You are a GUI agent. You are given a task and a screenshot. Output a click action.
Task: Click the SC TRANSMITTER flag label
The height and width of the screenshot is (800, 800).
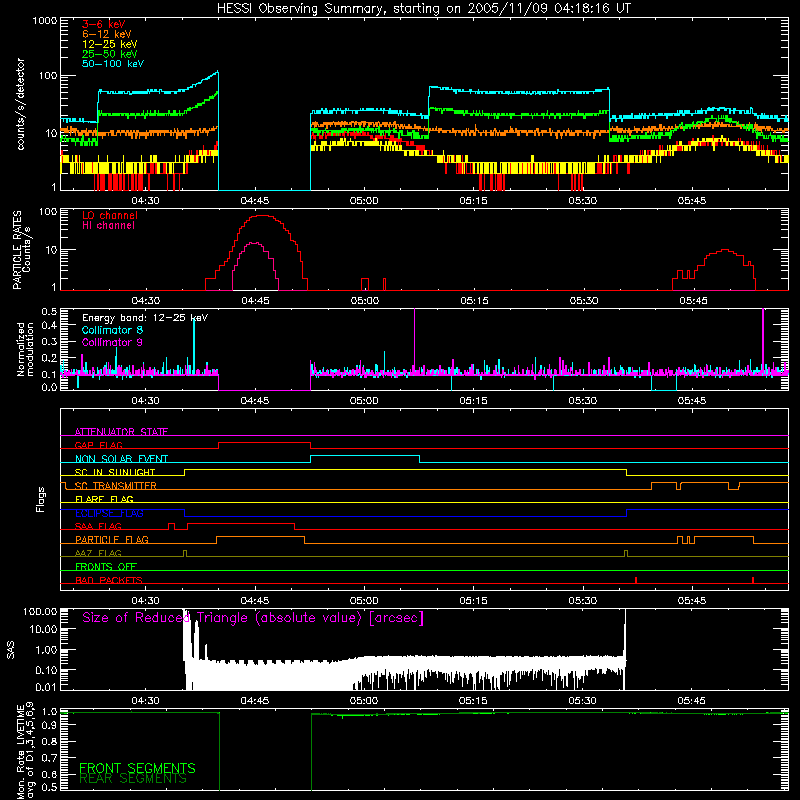116,486
